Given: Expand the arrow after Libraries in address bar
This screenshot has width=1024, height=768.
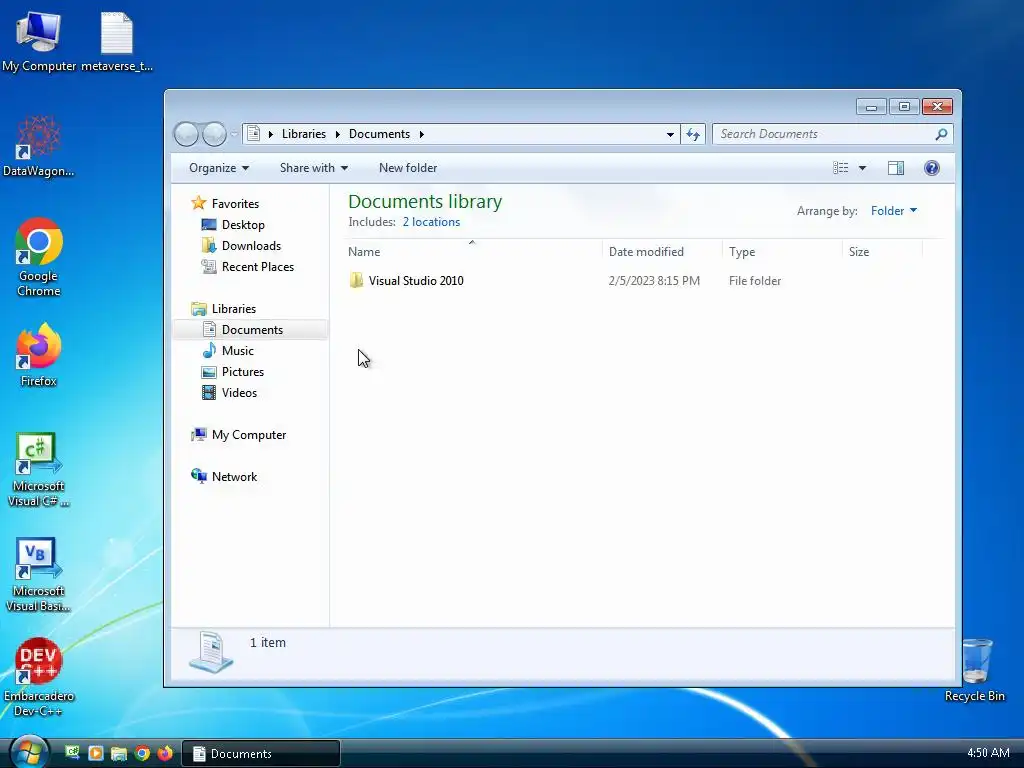Looking at the screenshot, I should (x=338, y=134).
